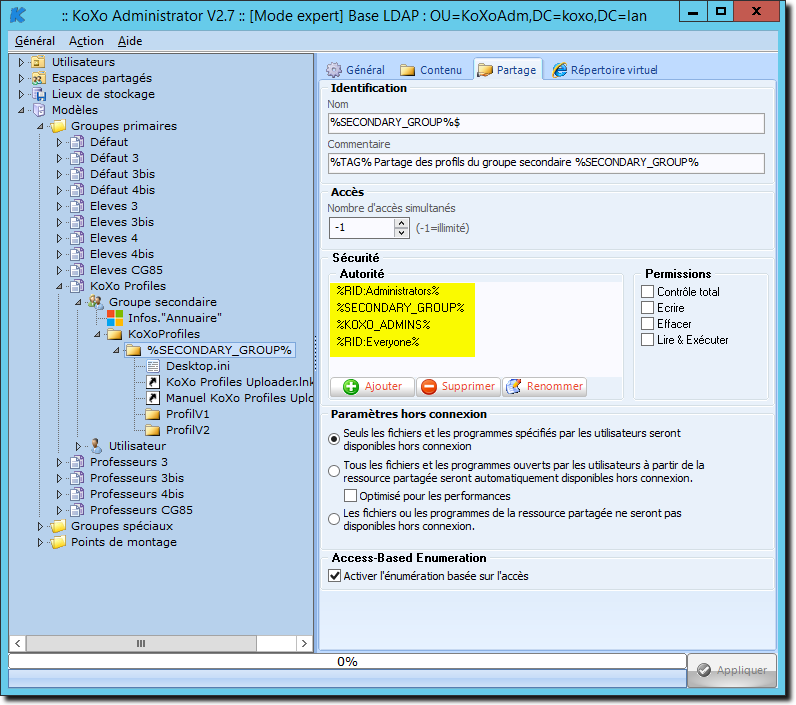Check the Contrôle total permission

point(647,292)
